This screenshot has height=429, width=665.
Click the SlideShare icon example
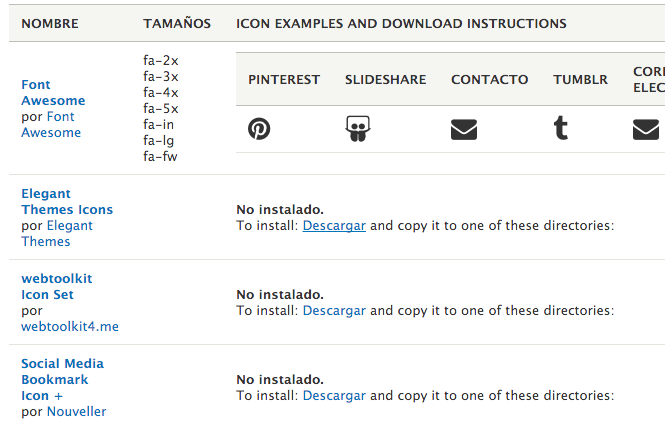point(358,128)
